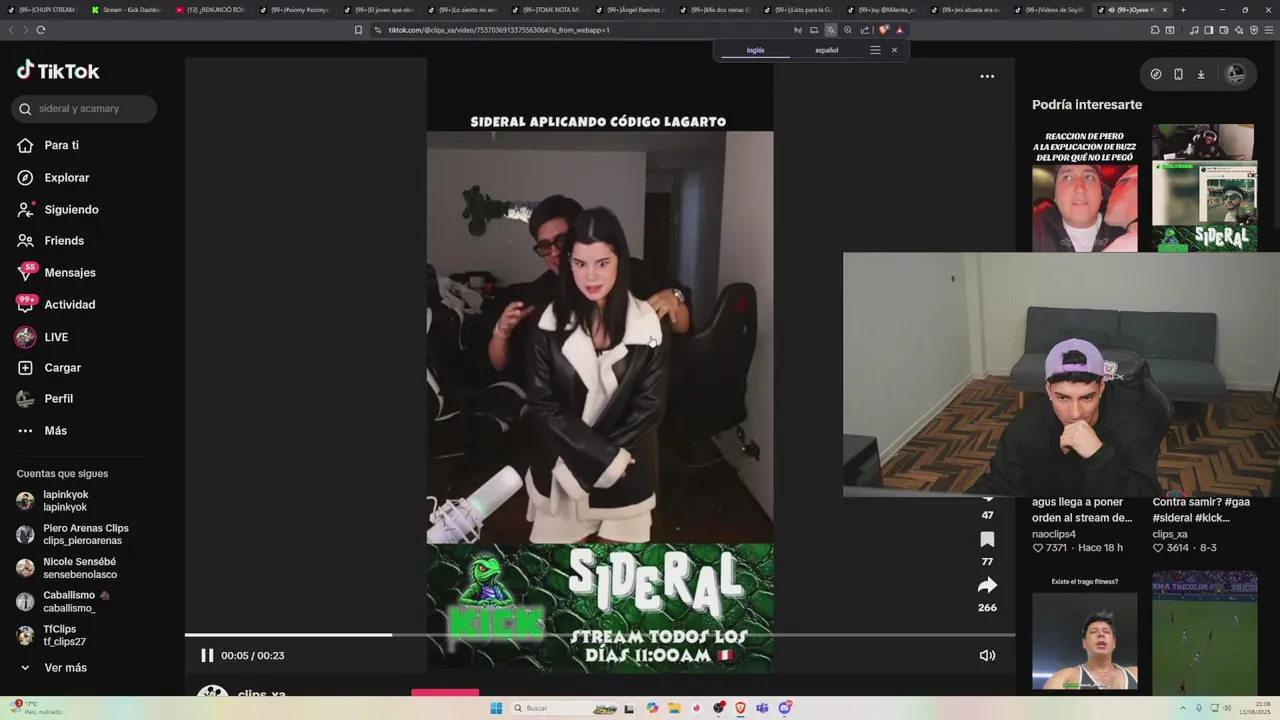
Task: Toggle the browser sidebar panel icon
Action: click(x=1209, y=30)
